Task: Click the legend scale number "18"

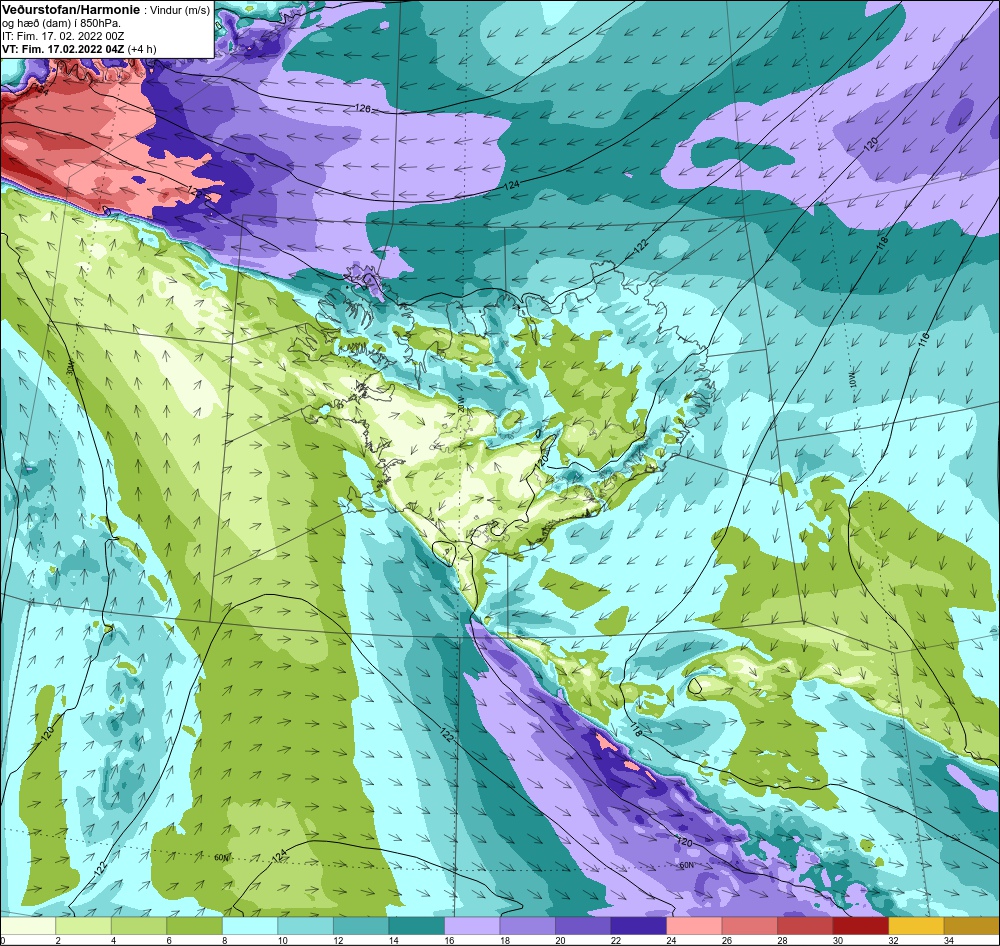Action: 505,940
